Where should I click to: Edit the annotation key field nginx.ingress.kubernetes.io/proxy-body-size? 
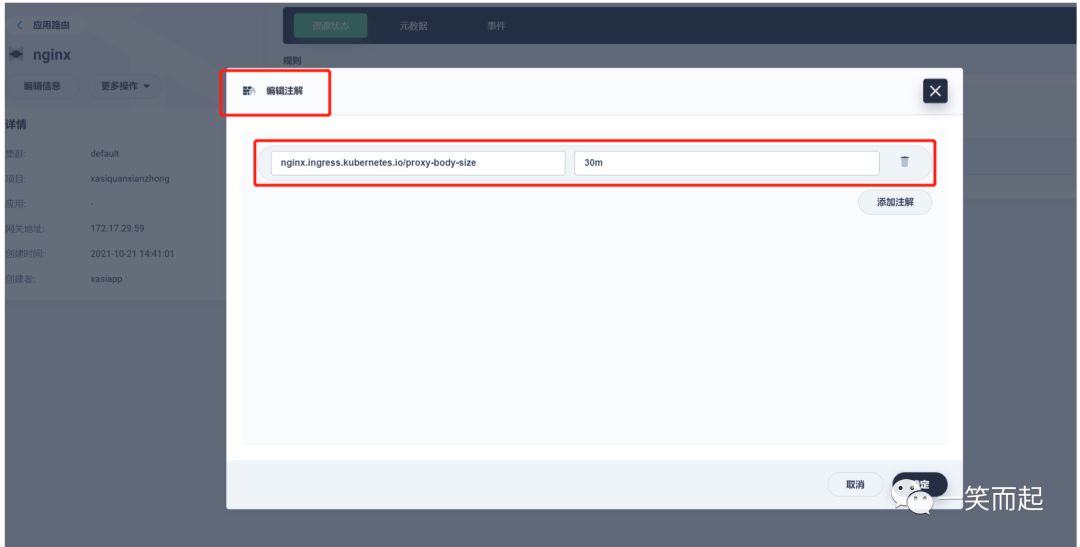pyautogui.click(x=417, y=163)
